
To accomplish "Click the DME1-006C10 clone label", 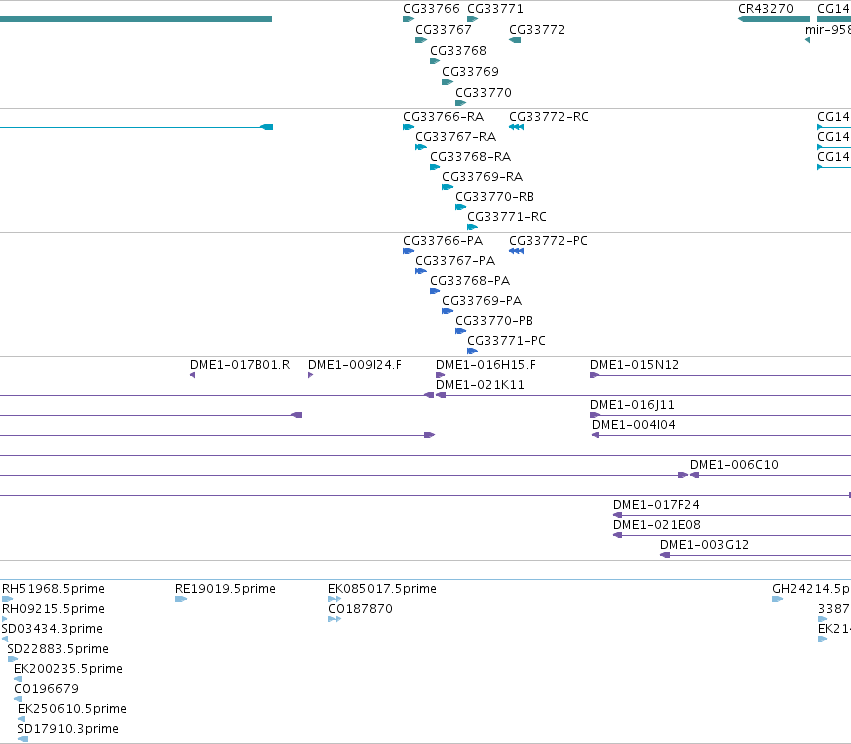I will (734, 465).
